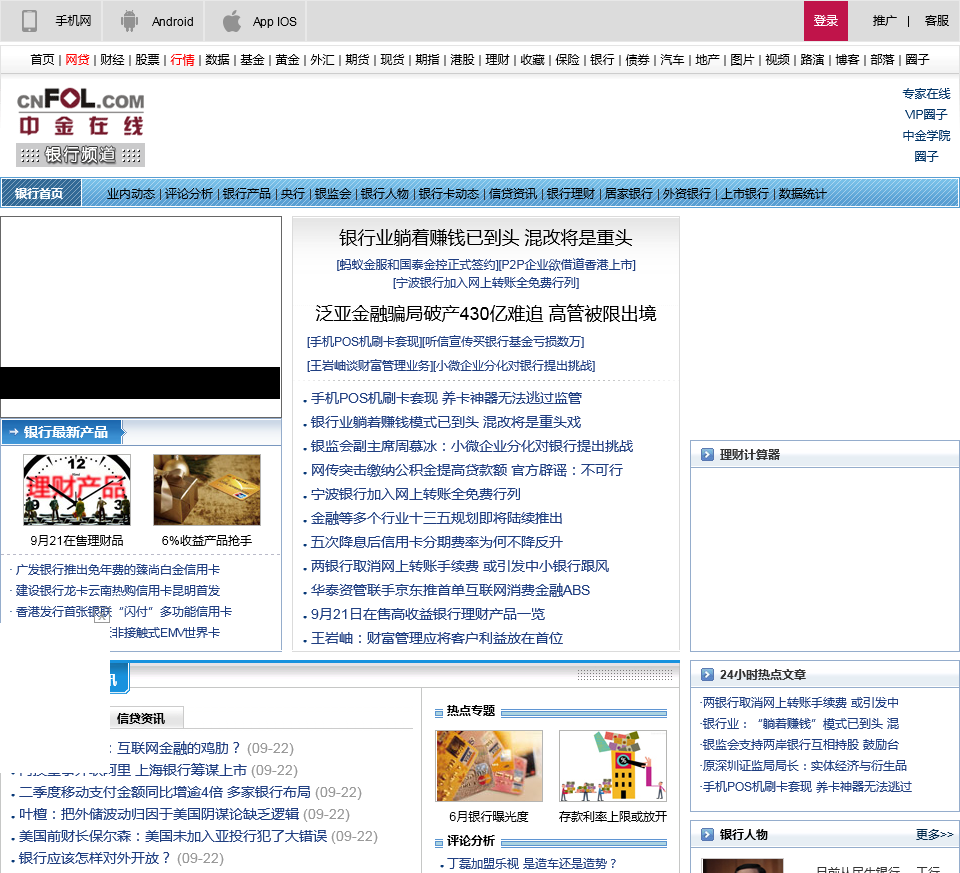960x873 pixels.
Task: Open hot article 银监会支持两岸银行互相持股
Action: tap(800, 744)
